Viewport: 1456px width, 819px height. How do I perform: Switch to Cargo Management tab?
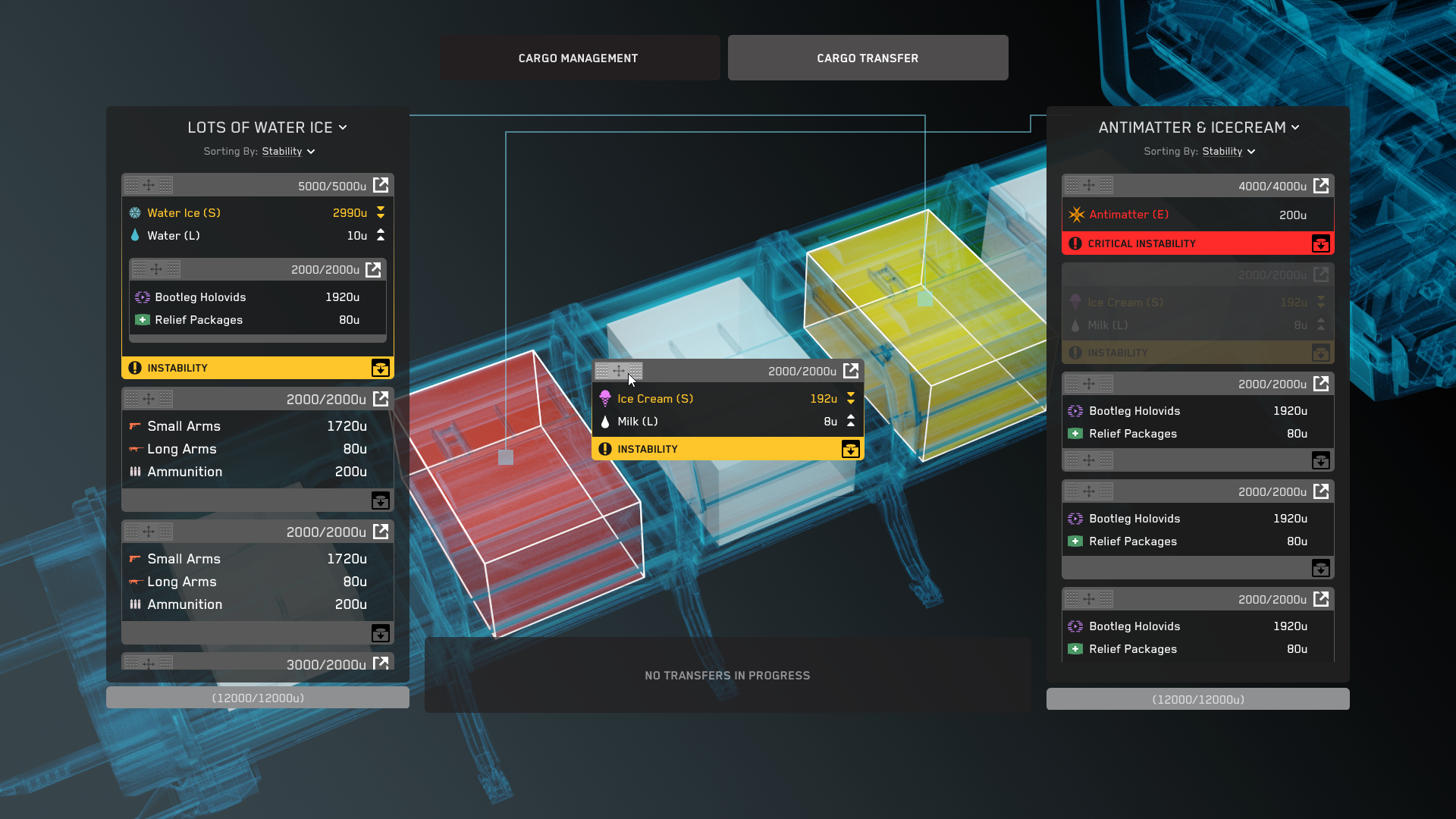click(579, 58)
